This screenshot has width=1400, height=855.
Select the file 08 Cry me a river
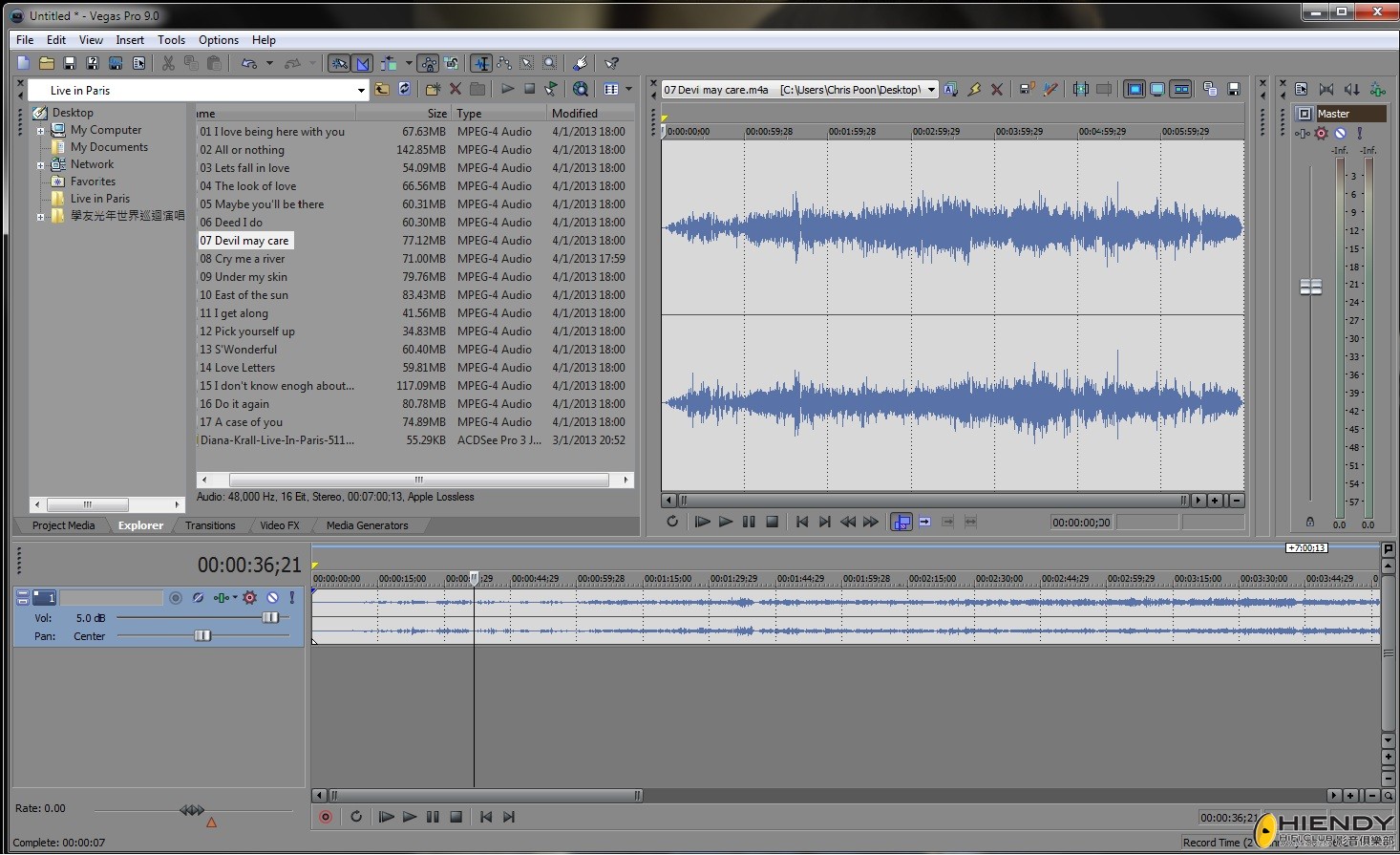[243, 259]
